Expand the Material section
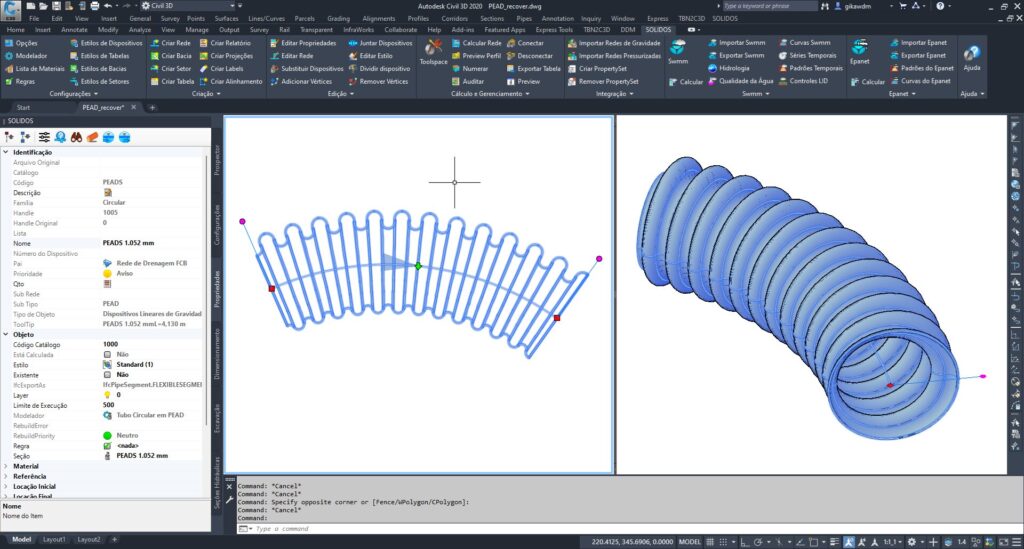Viewport: 1024px width, 549px height. 6,466
